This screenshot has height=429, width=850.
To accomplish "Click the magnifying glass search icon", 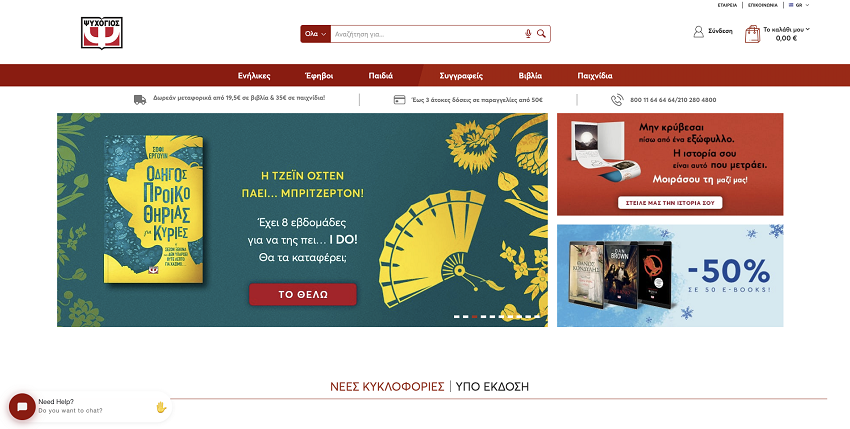I will point(541,34).
